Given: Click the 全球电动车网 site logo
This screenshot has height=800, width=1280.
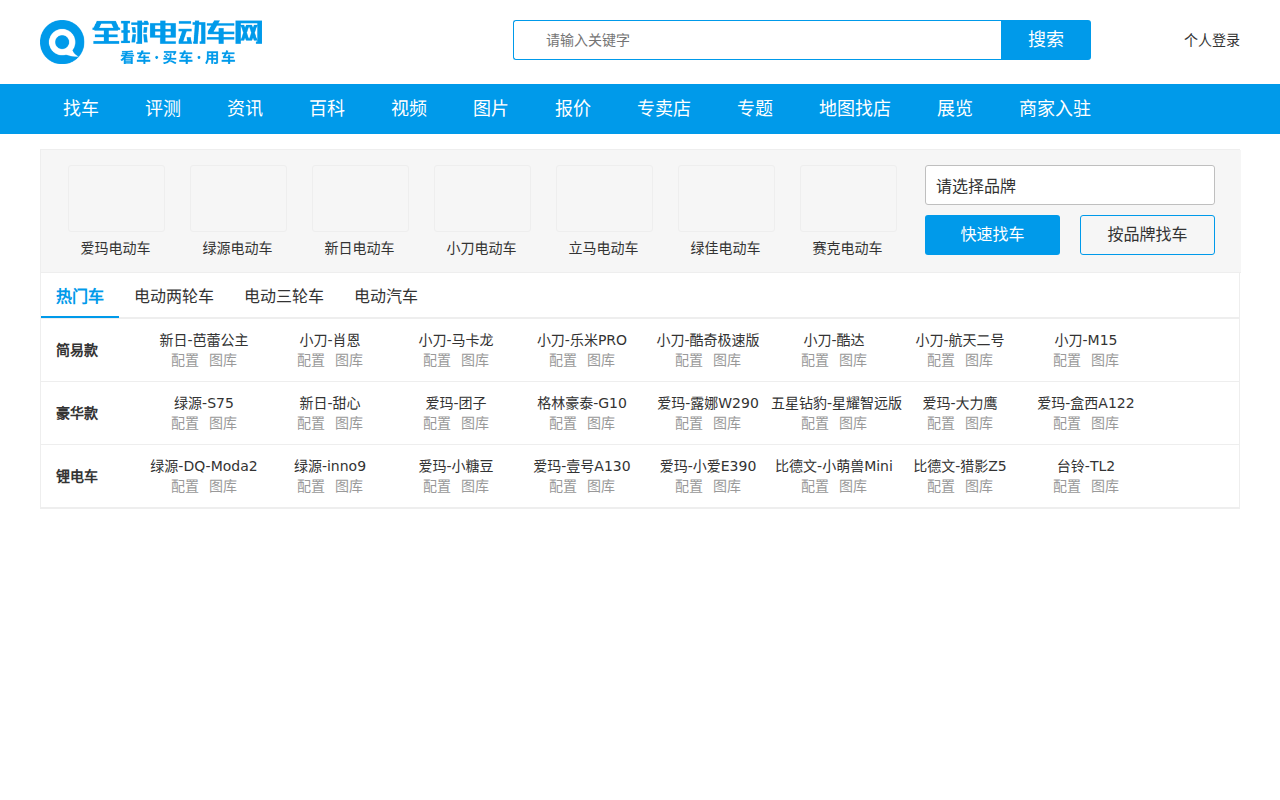Looking at the screenshot, I should 151,42.
